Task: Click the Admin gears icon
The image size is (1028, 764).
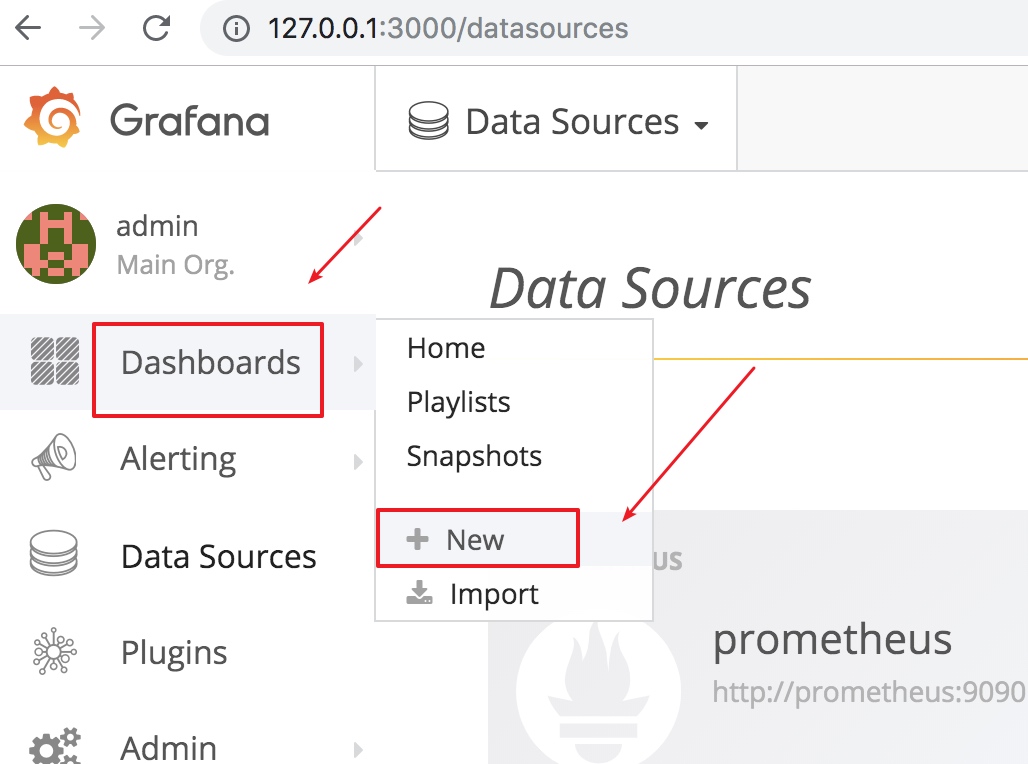Action: coord(55,746)
